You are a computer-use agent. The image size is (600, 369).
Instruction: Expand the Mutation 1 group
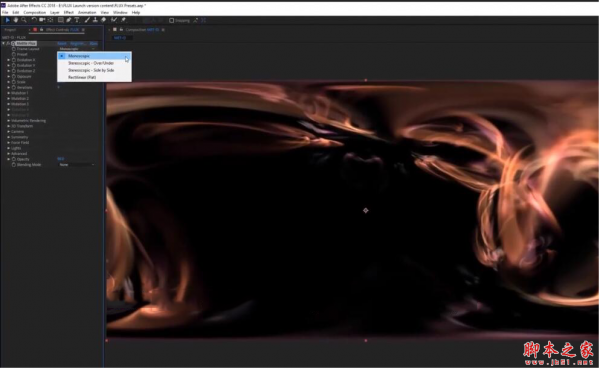(9, 93)
